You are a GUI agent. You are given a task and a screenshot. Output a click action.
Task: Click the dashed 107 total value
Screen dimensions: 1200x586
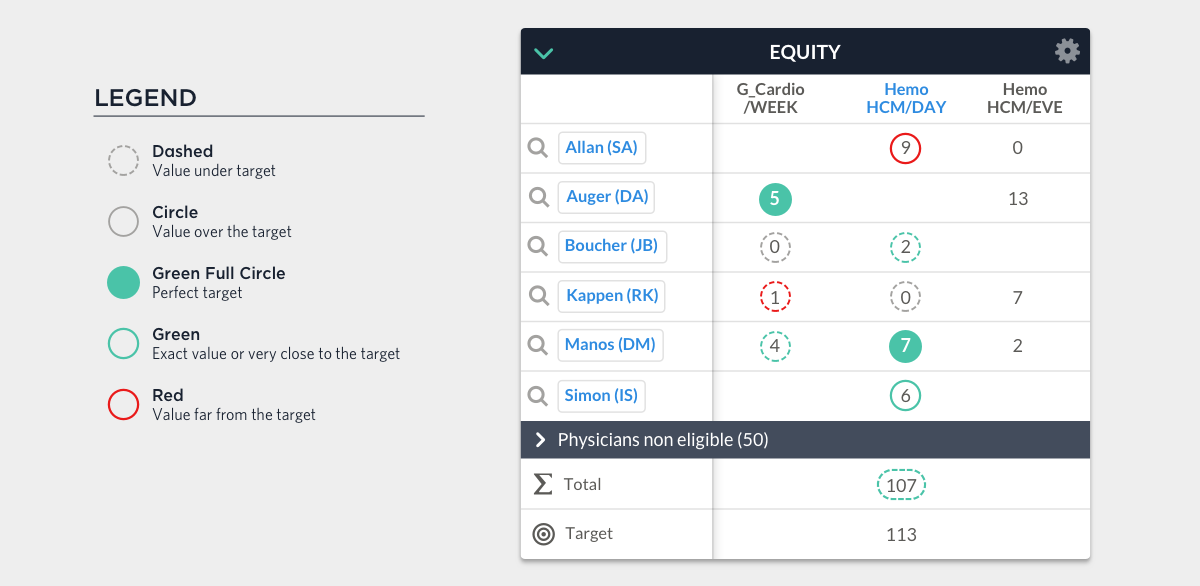click(901, 485)
